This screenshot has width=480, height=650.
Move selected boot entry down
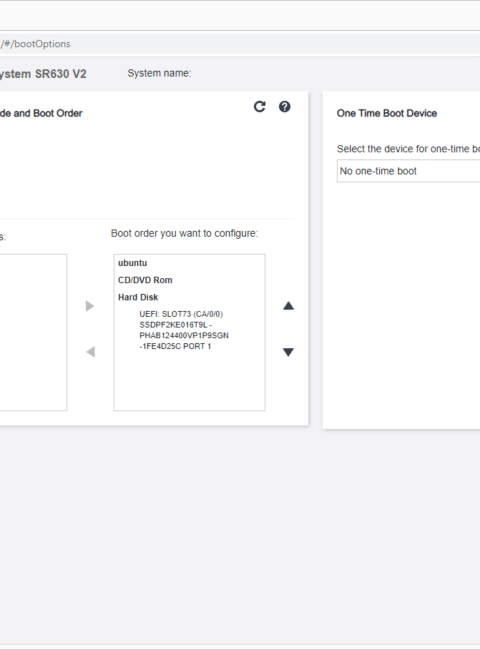(288, 352)
